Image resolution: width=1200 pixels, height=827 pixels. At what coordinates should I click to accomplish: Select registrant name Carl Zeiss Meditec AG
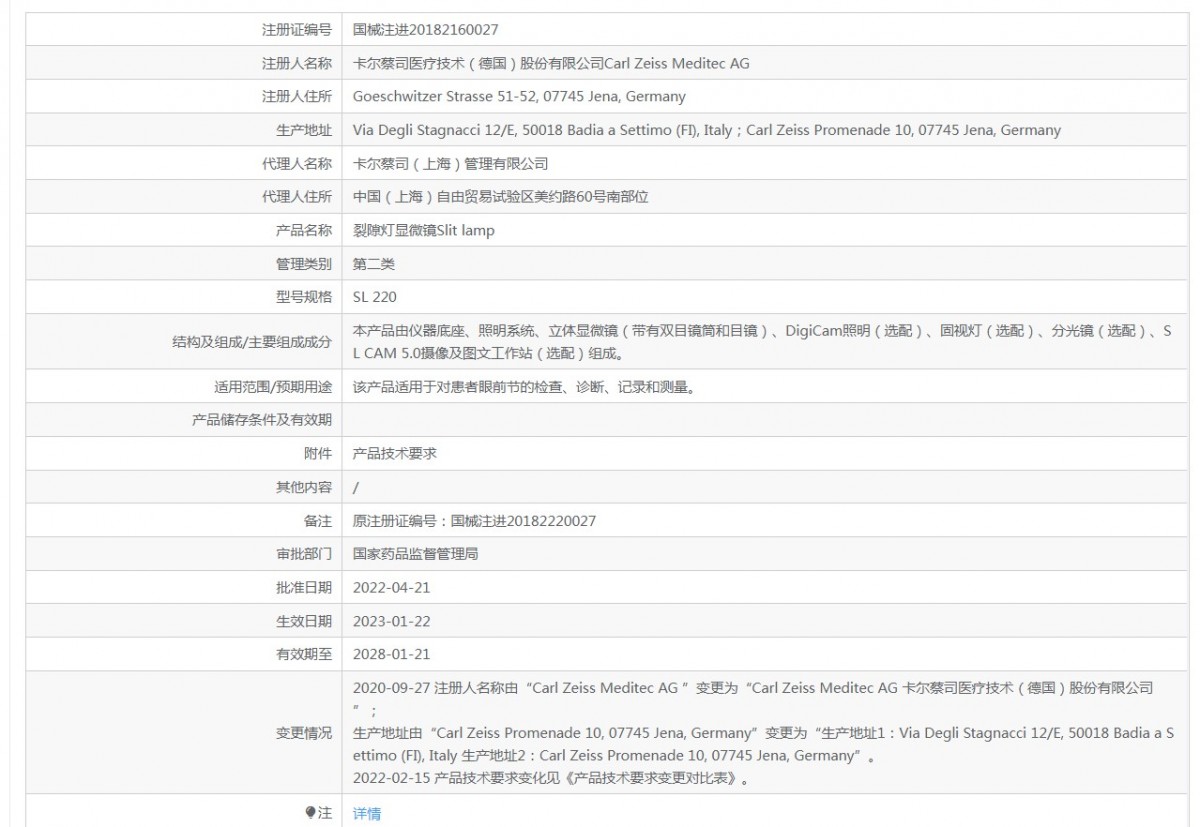(551, 63)
